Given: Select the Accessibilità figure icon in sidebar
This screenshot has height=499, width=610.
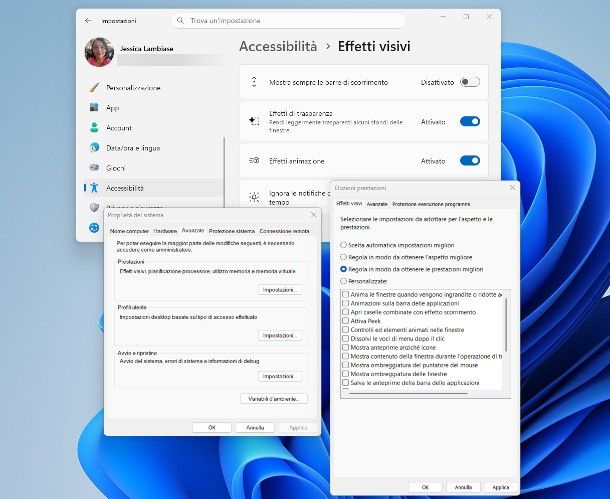Looking at the screenshot, I should click(x=94, y=188).
